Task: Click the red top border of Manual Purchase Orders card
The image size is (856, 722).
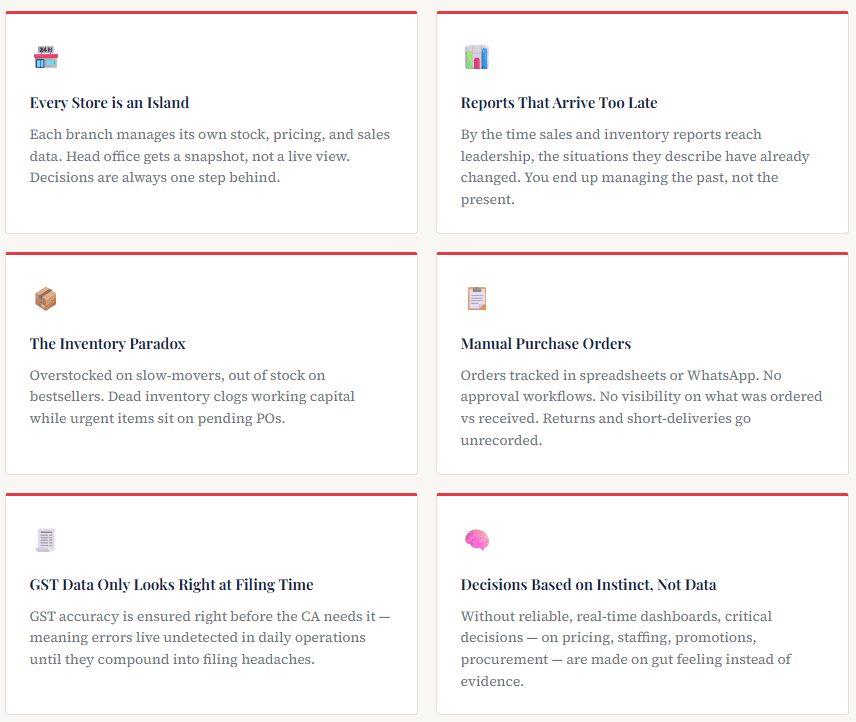Action: [x=642, y=254]
